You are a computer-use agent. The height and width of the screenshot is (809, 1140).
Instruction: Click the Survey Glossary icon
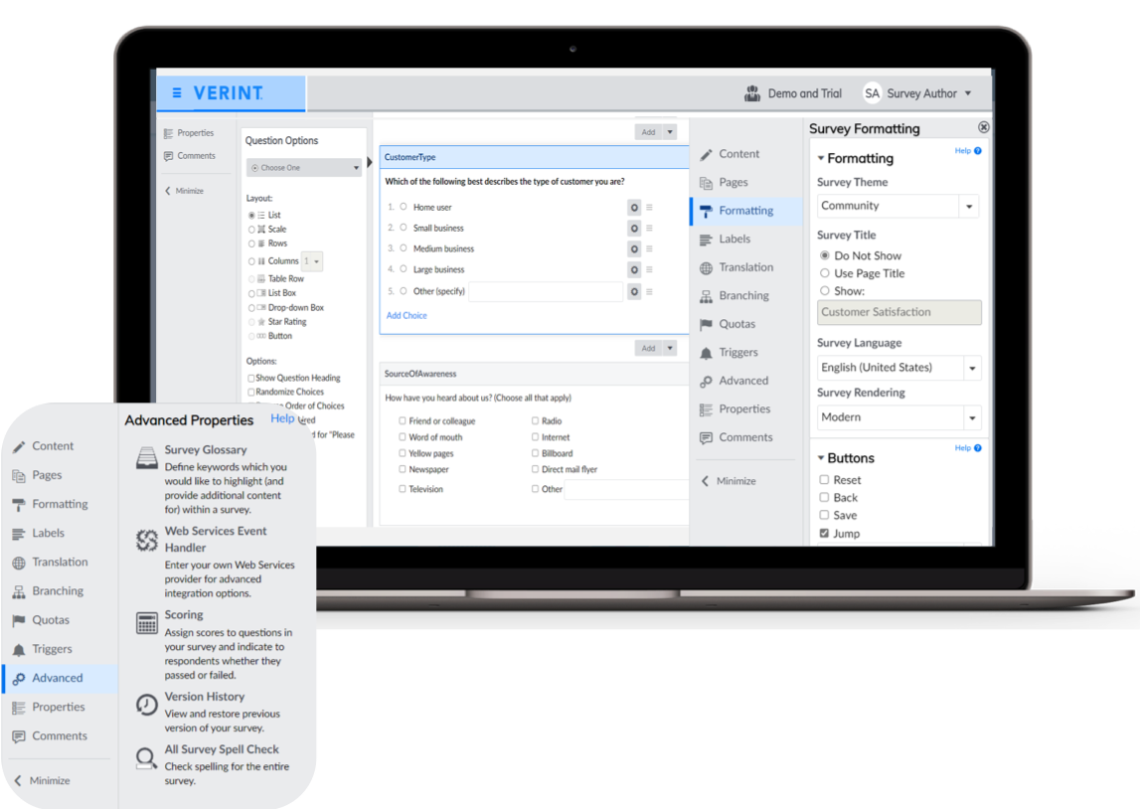(x=147, y=458)
